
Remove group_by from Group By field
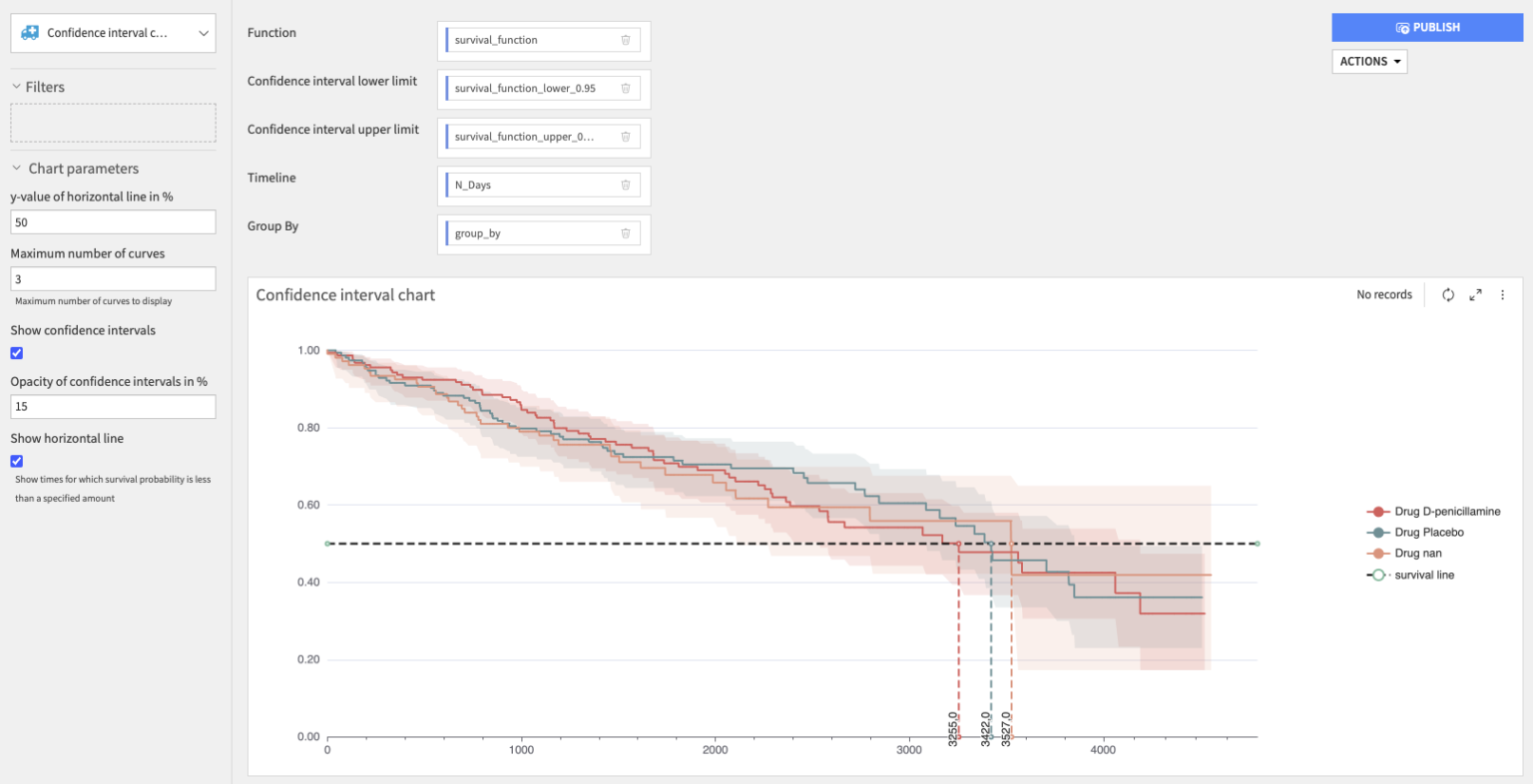(x=626, y=232)
